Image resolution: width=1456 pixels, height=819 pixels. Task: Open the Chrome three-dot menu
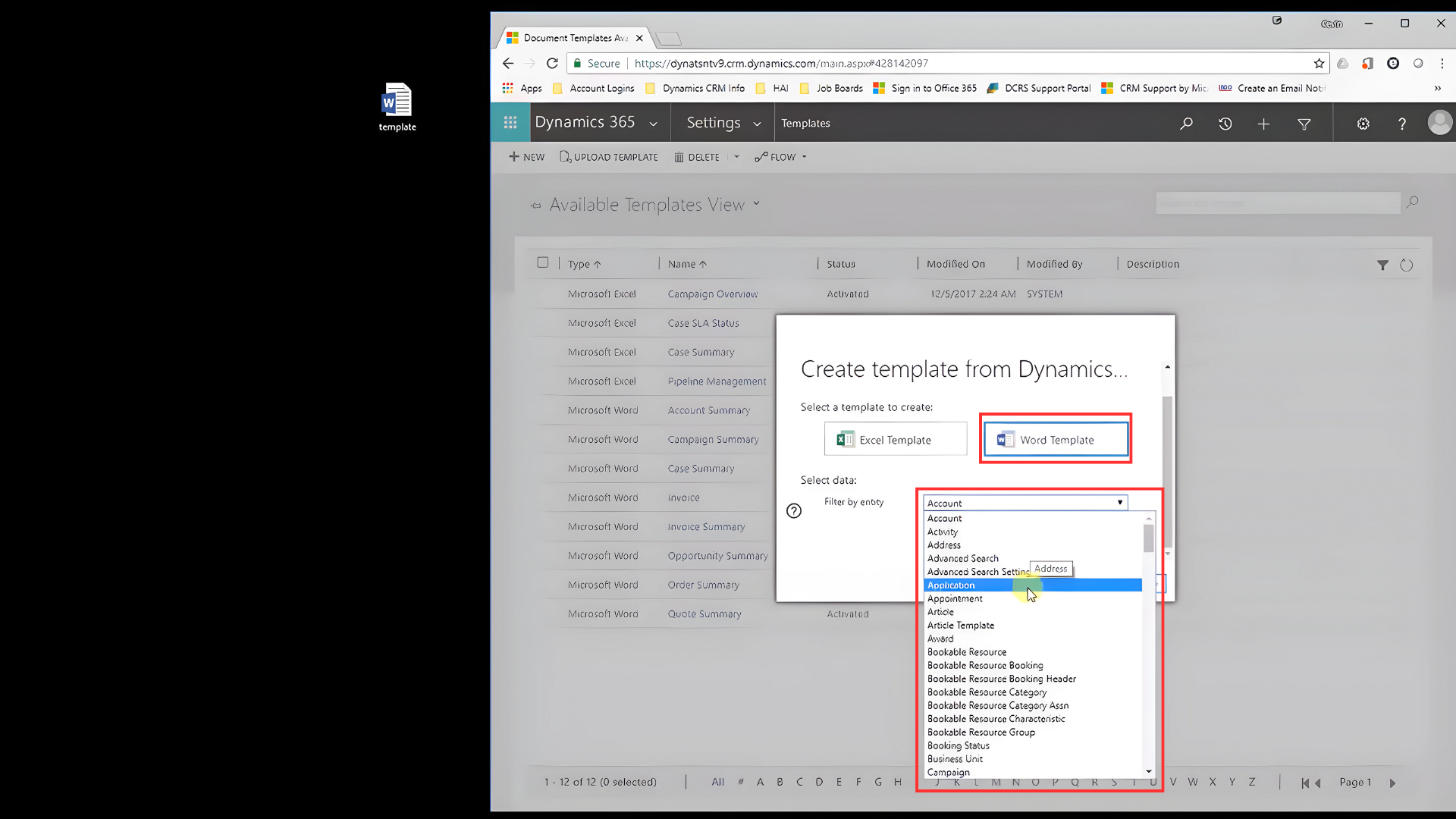click(x=1442, y=64)
